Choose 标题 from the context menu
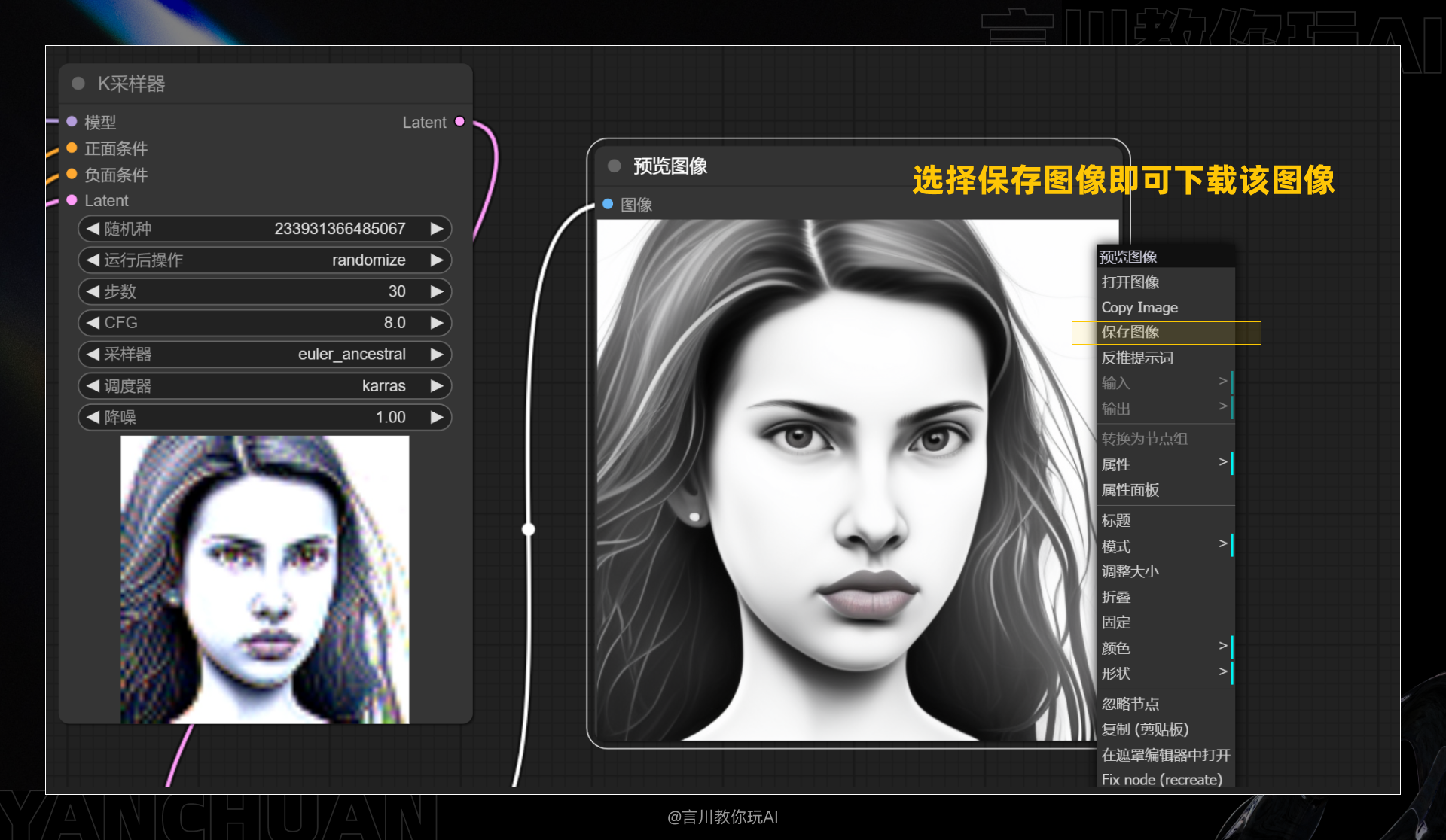 coord(1166,520)
